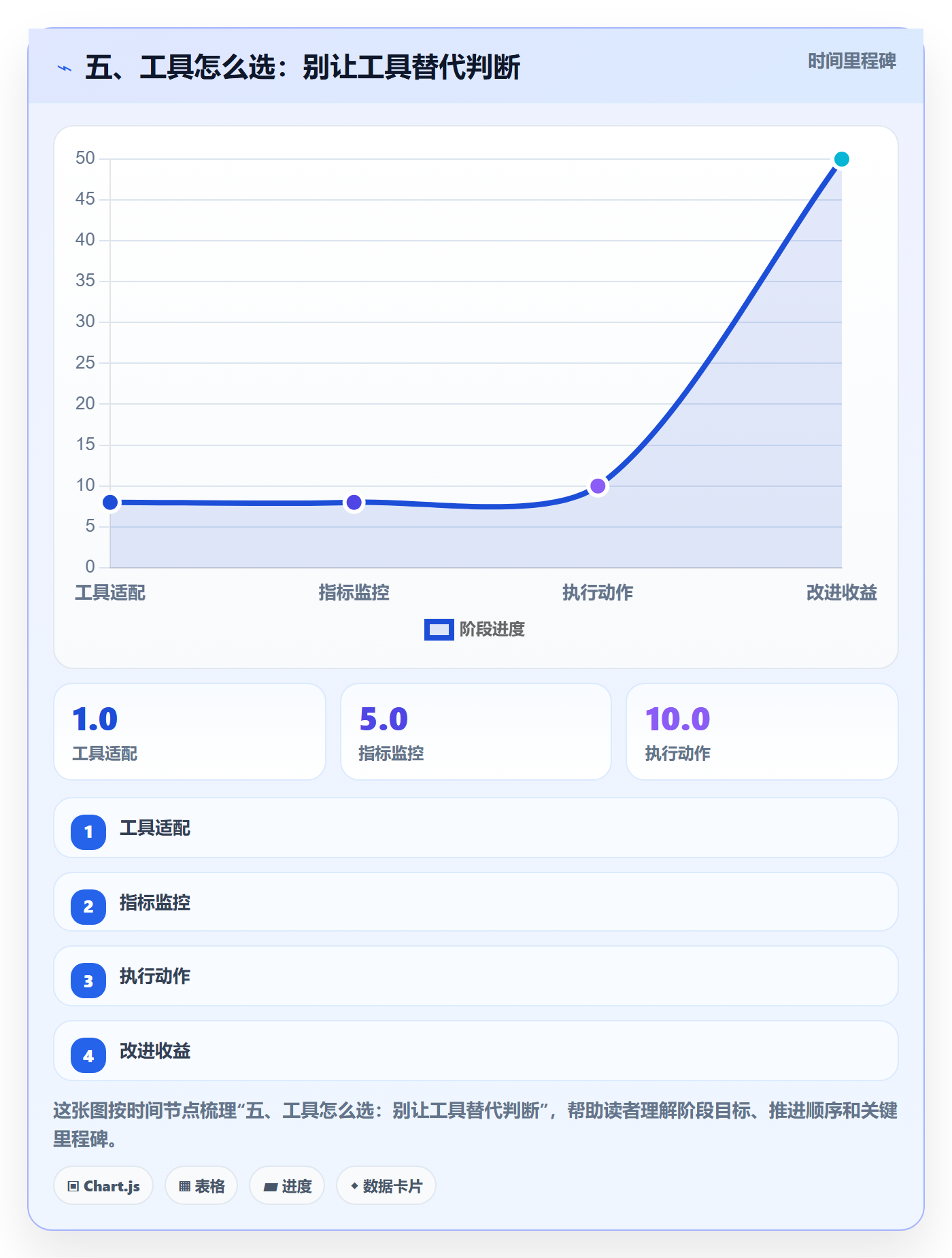Click the 执行动作 list row text

click(x=155, y=976)
